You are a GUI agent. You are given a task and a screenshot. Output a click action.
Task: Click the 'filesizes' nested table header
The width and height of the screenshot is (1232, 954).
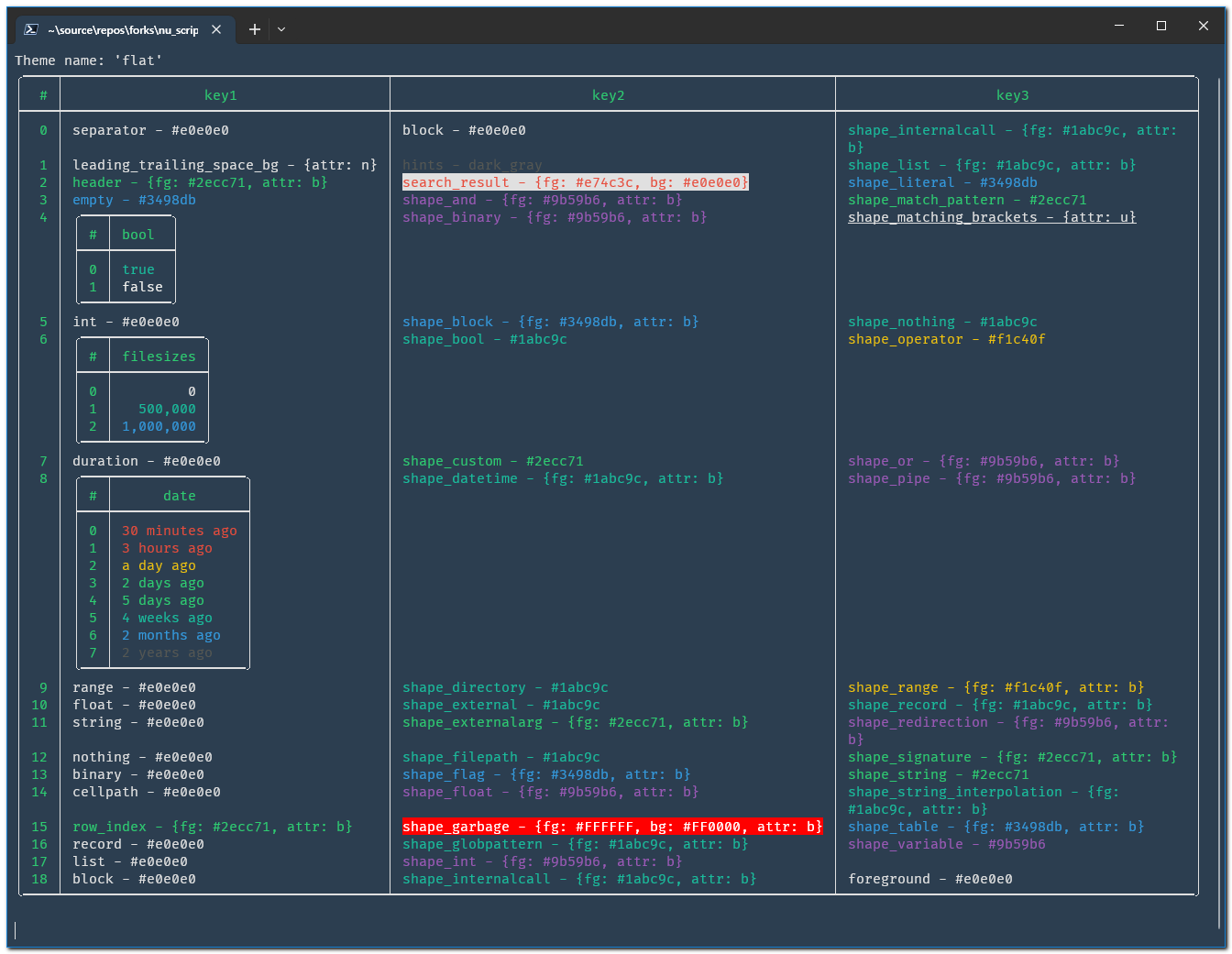point(159,356)
